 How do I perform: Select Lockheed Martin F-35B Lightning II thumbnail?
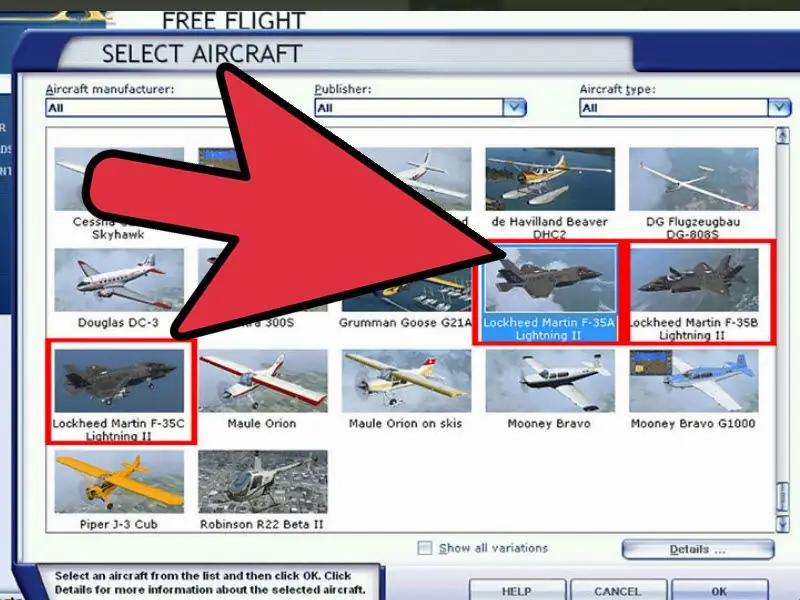(693, 280)
